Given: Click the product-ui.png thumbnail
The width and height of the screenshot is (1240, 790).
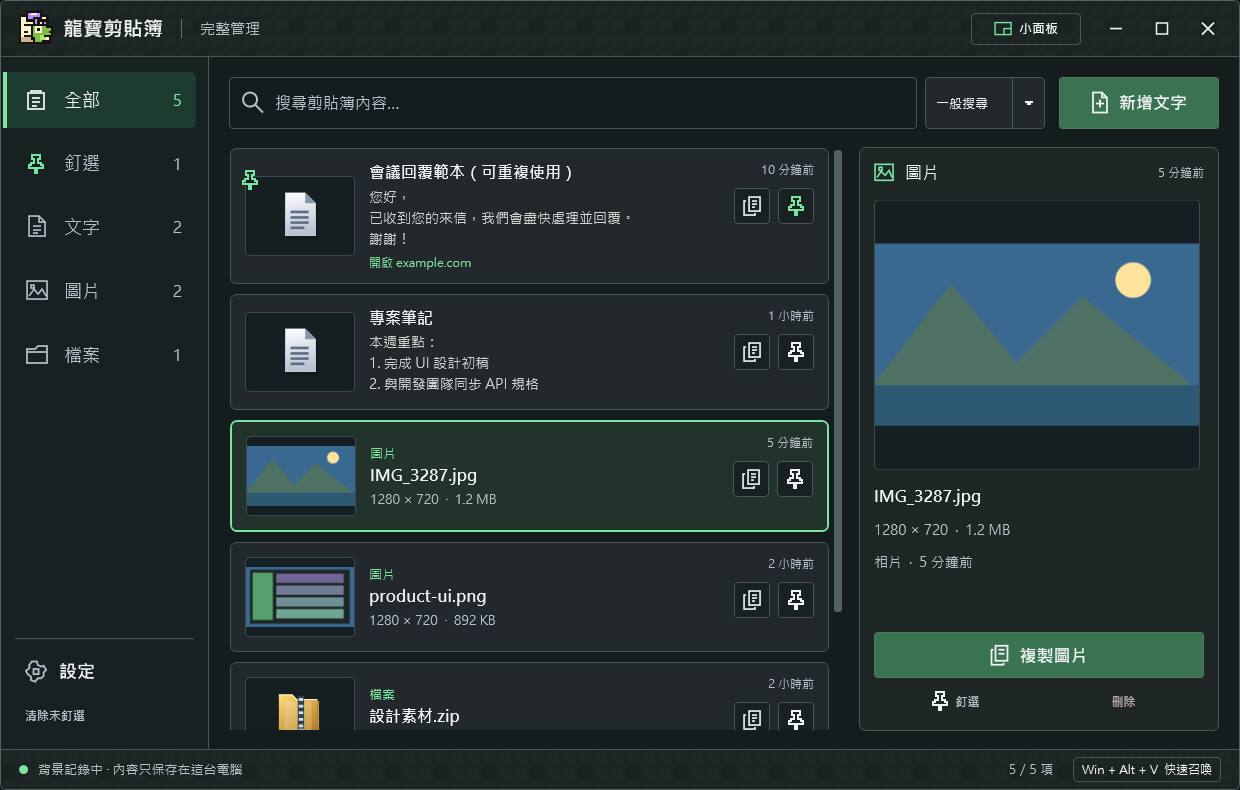Looking at the screenshot, I should (301, 597).
